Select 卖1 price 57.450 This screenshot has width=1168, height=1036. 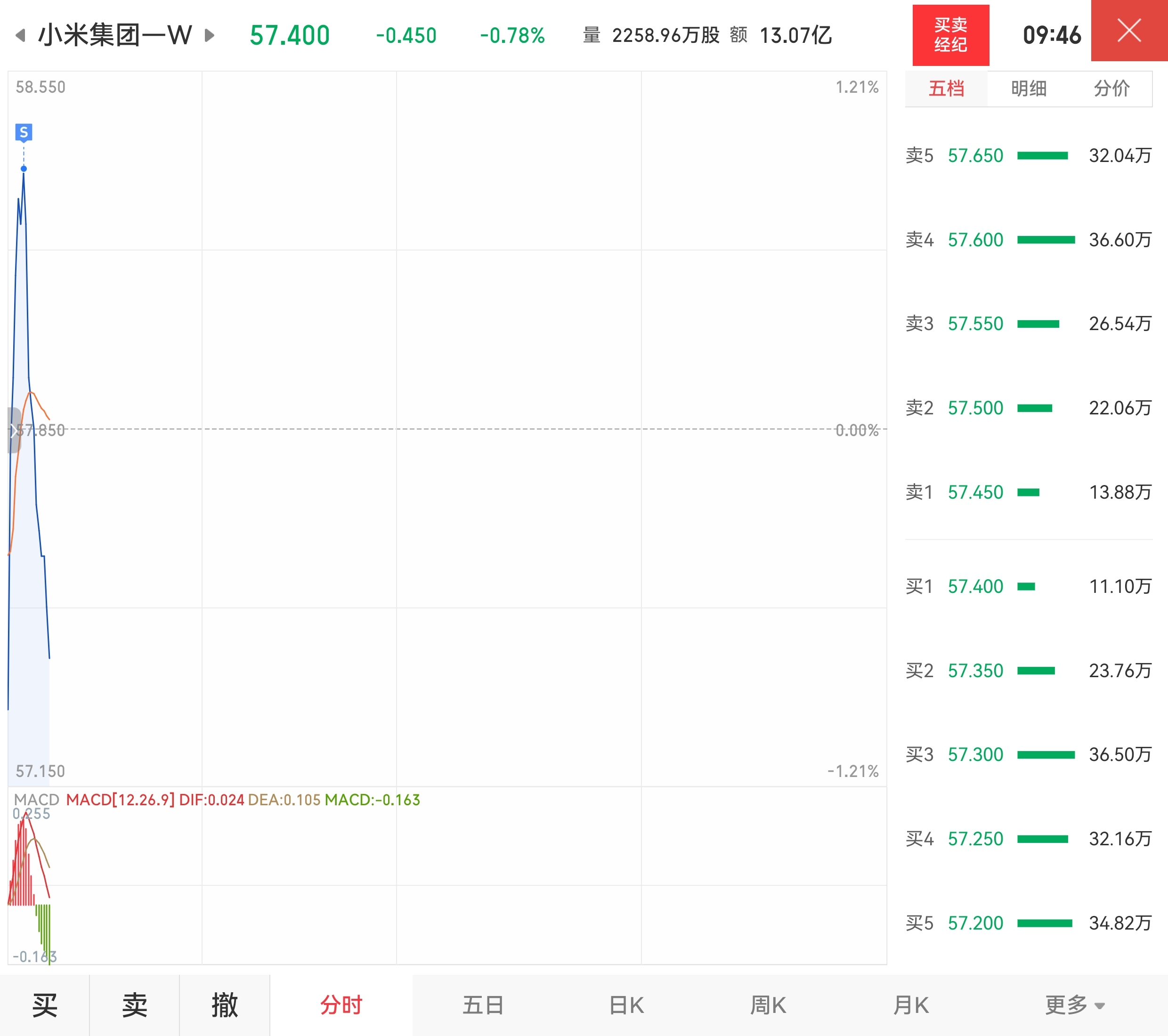pyautogui.click(x=975, y=492)
